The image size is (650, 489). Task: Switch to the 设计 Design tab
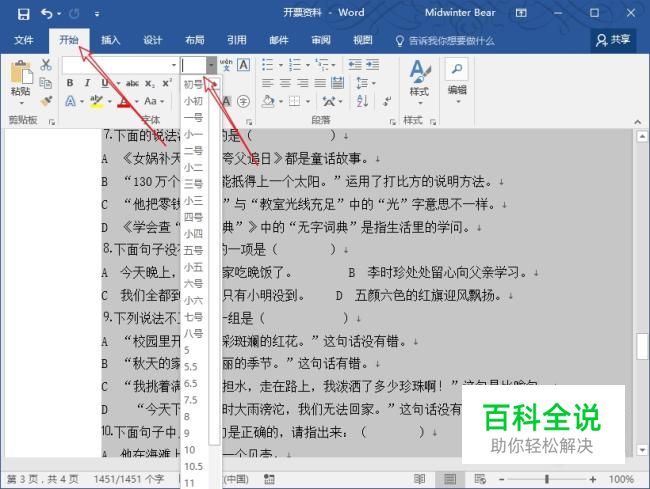[x=152, y=40]
